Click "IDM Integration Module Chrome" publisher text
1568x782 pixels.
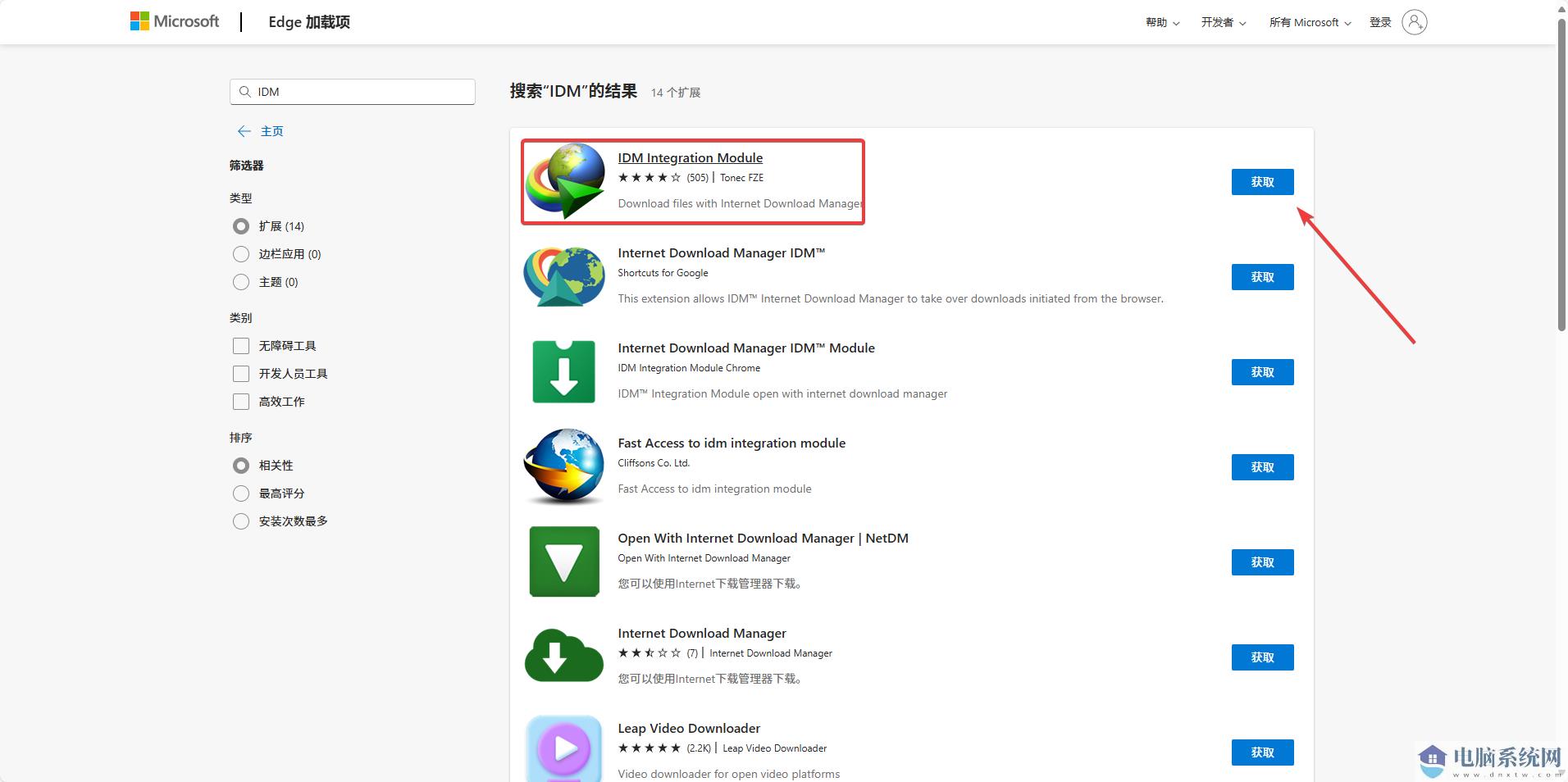[689, 367]
